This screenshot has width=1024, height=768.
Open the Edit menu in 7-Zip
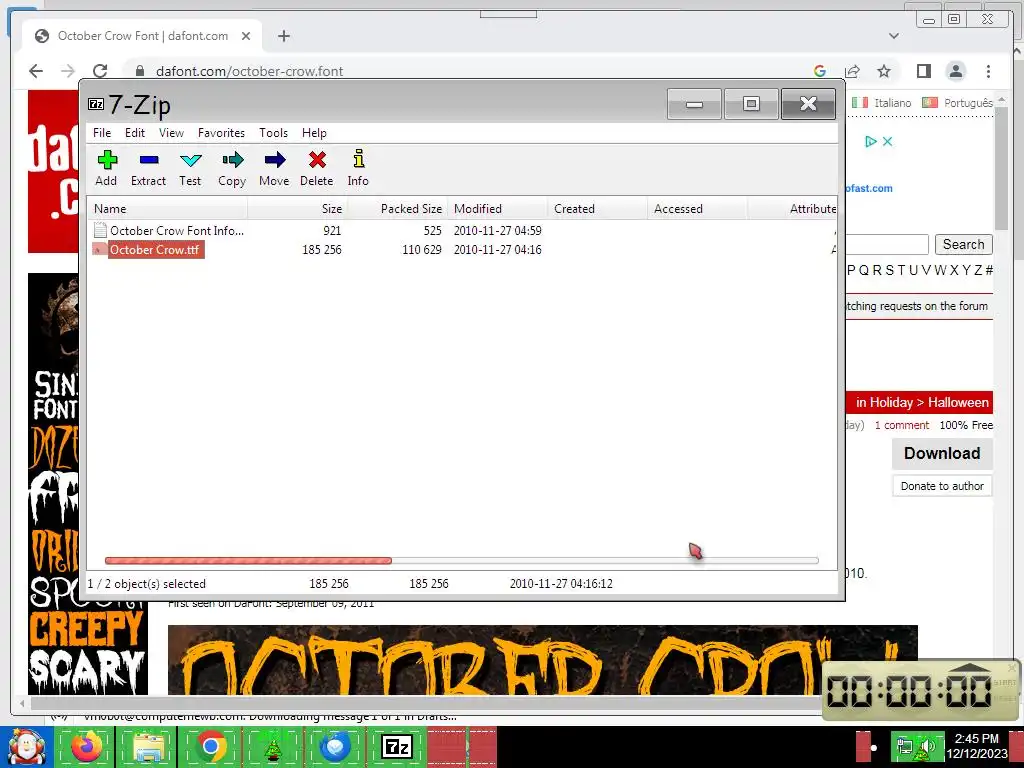point(135,133)
